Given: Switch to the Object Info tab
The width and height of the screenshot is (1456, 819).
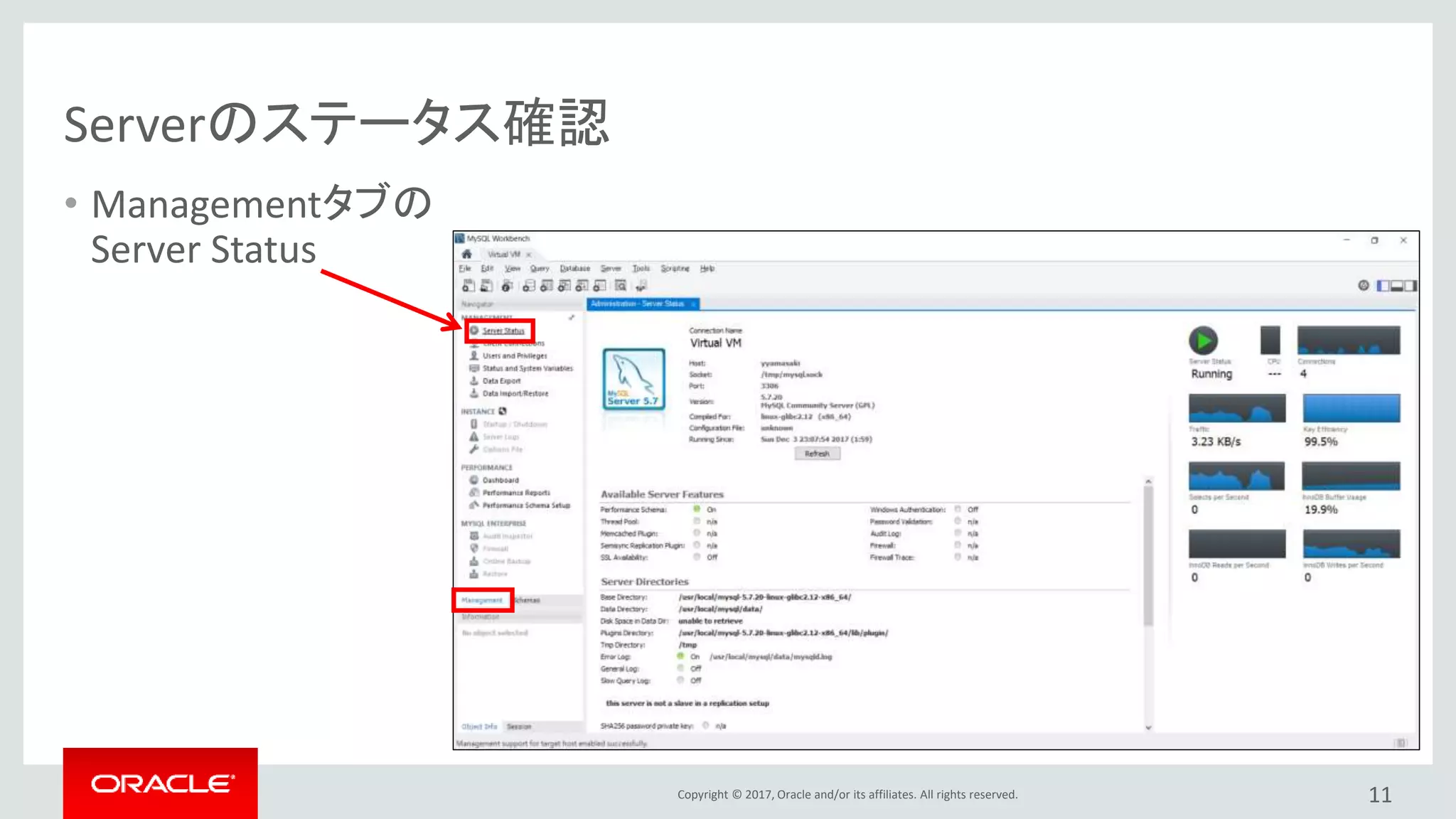Looking at the screenshot, I should click(x=479, y=727).
